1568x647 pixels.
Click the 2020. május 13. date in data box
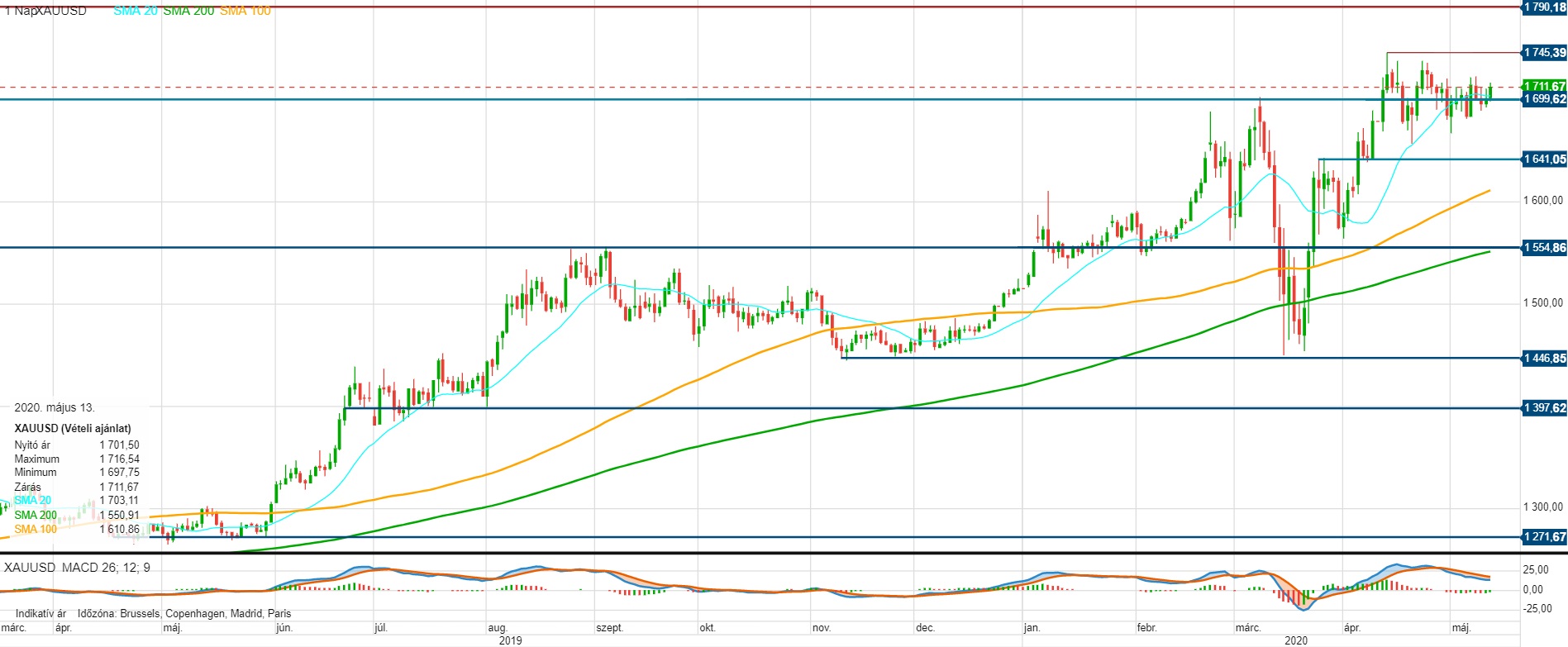tap(55, 408)
